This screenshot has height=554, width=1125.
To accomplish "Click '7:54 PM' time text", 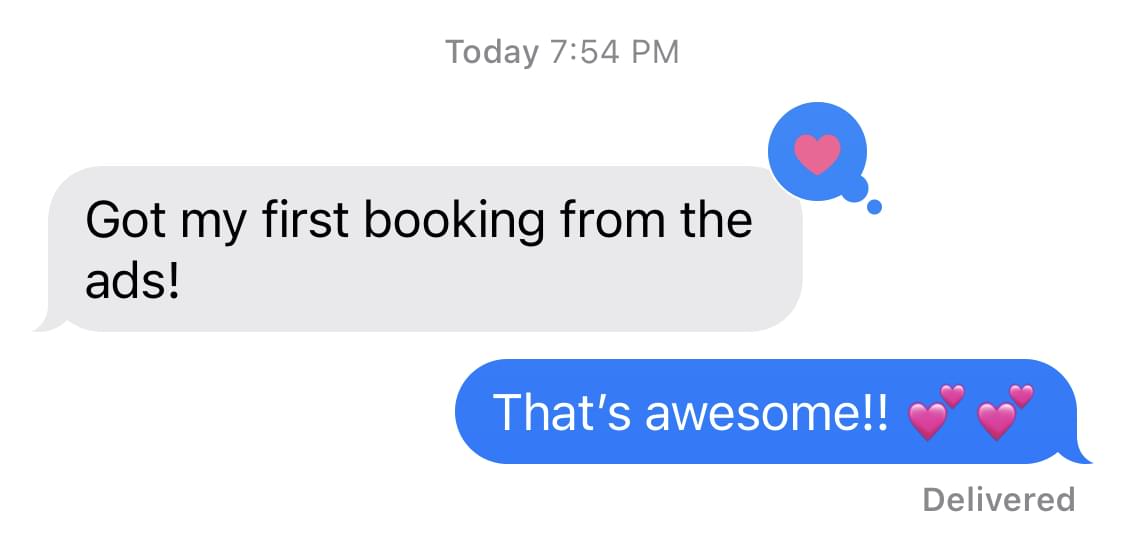I will coord(615,52).
